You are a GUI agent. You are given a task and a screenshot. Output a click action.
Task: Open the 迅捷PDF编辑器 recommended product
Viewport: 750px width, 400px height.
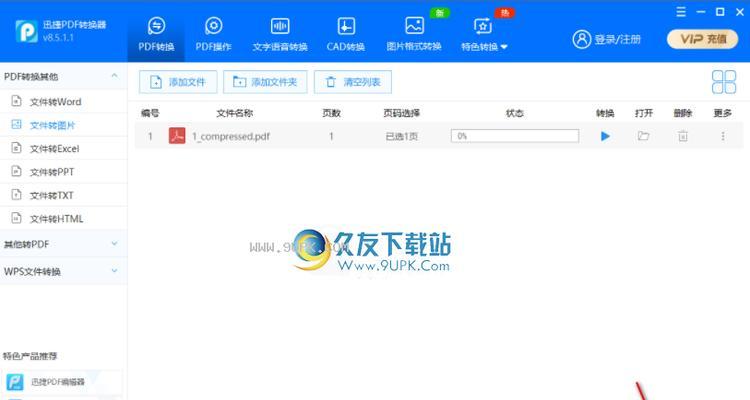(61, 382)
